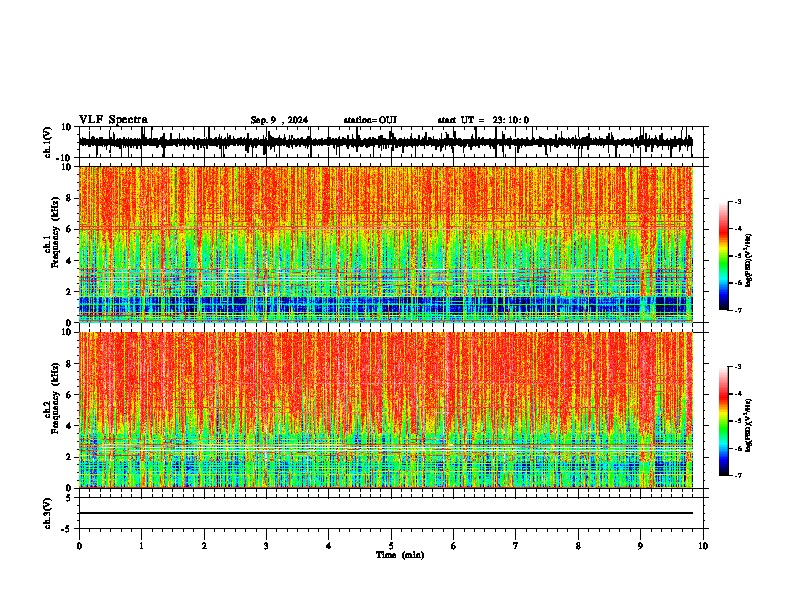The height and width of the screenshot is (612, 792).
Task: Click the ch.1 spectrogram plot area
Action: 385,244
